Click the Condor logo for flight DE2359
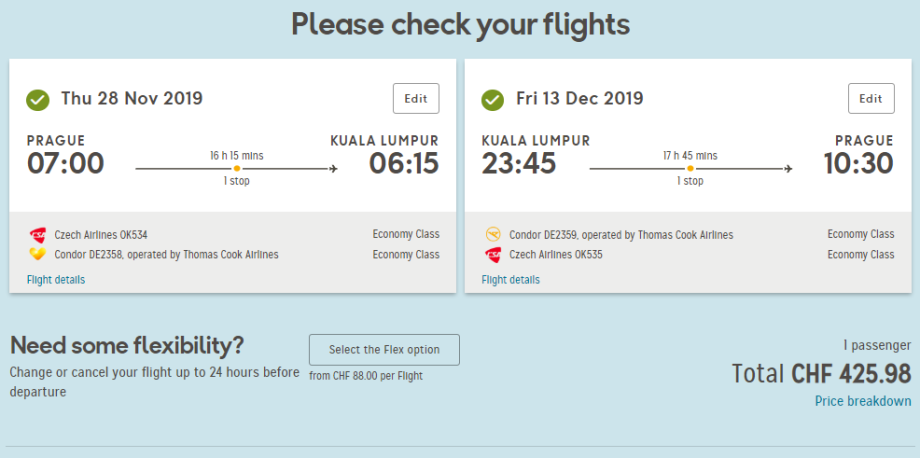920x458 pixels. [492, 235]
